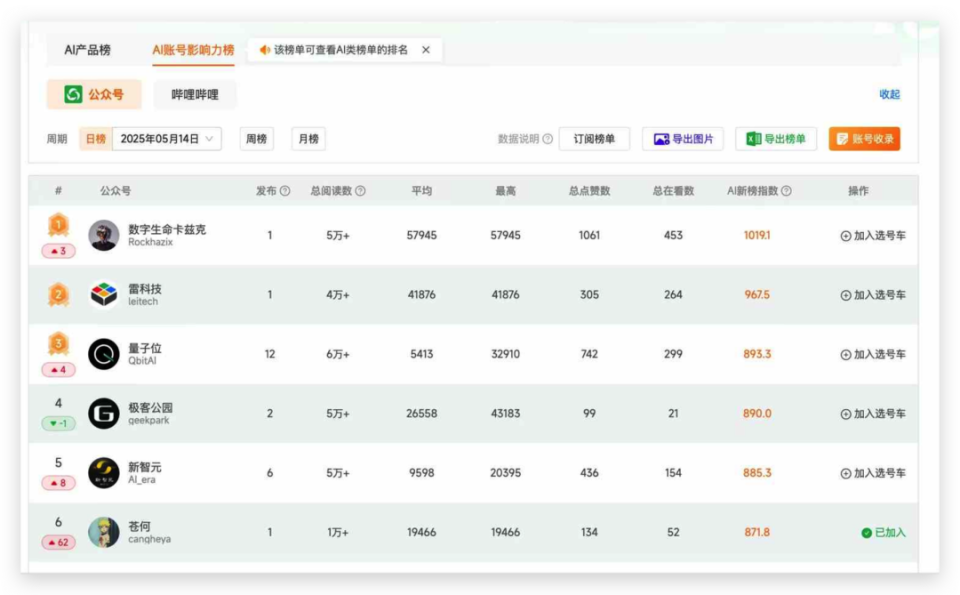Viewport: 960px width, 595px height.
Task: Click the 967.5 index value
Action: click(x=757, y=295)
